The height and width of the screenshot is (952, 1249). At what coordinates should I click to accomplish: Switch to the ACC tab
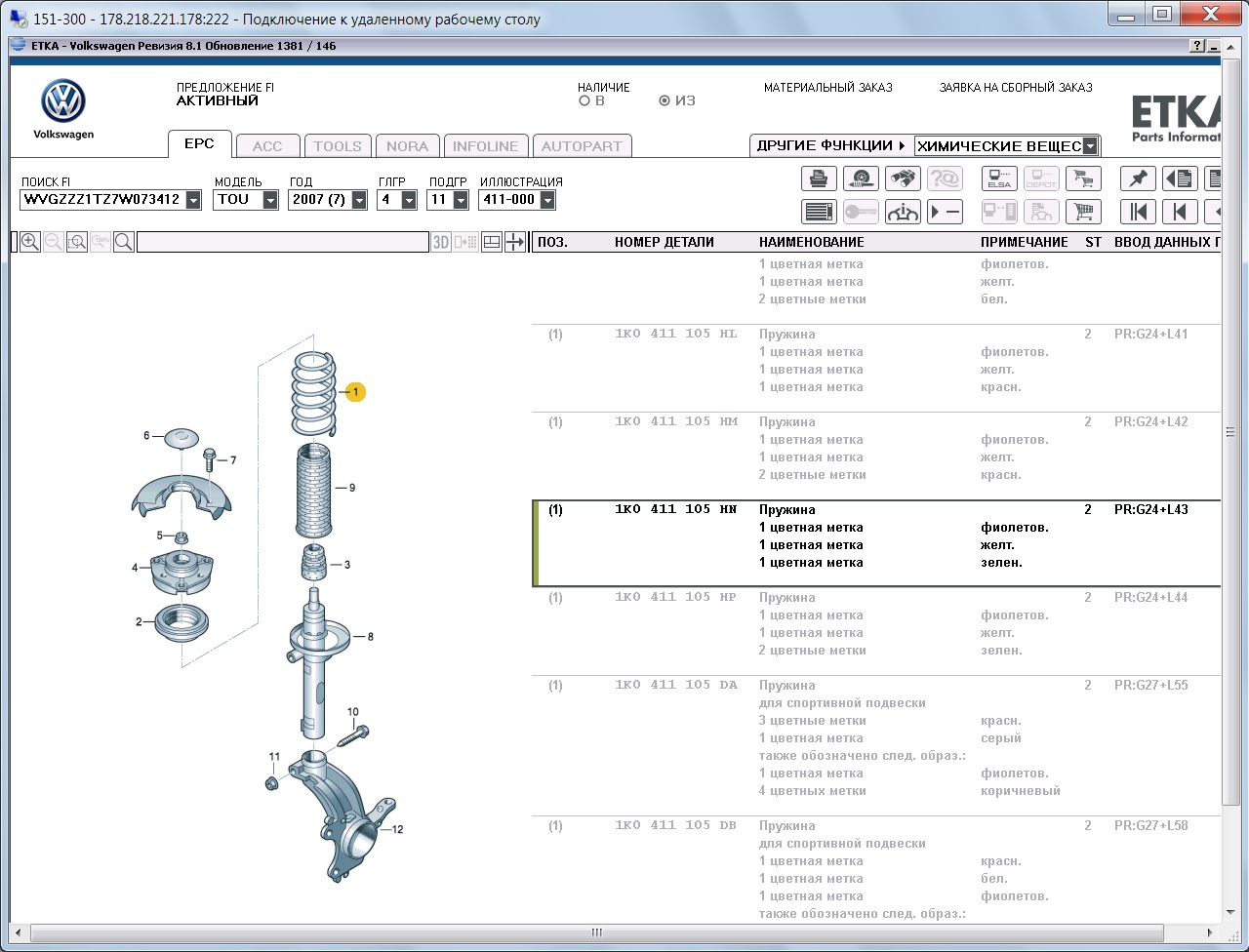(x=267, y=146)
